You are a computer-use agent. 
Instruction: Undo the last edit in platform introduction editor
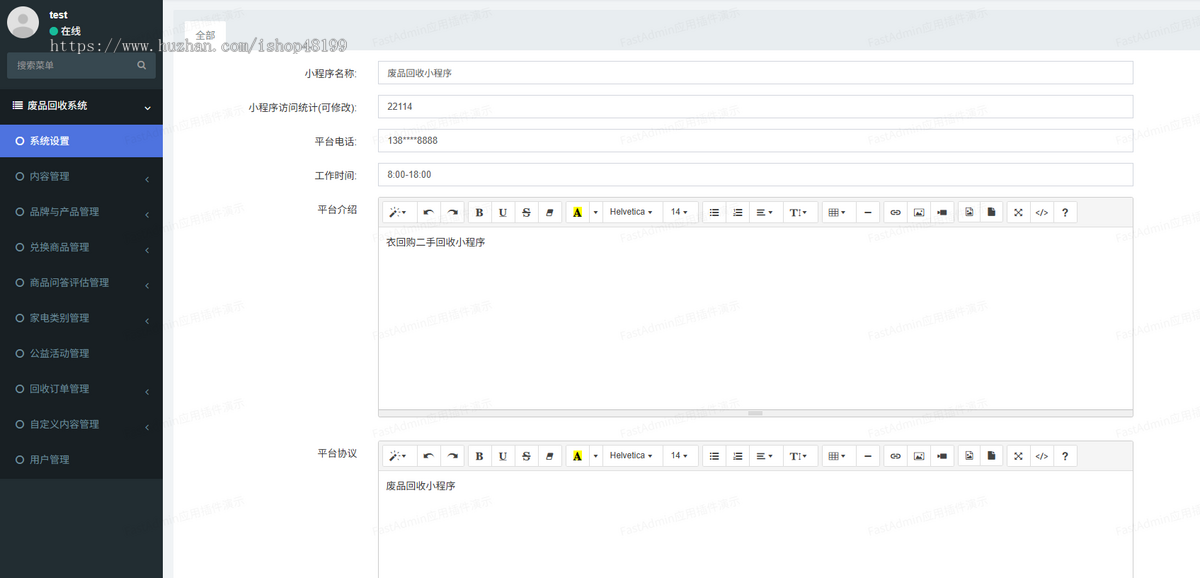coord(428,211)
